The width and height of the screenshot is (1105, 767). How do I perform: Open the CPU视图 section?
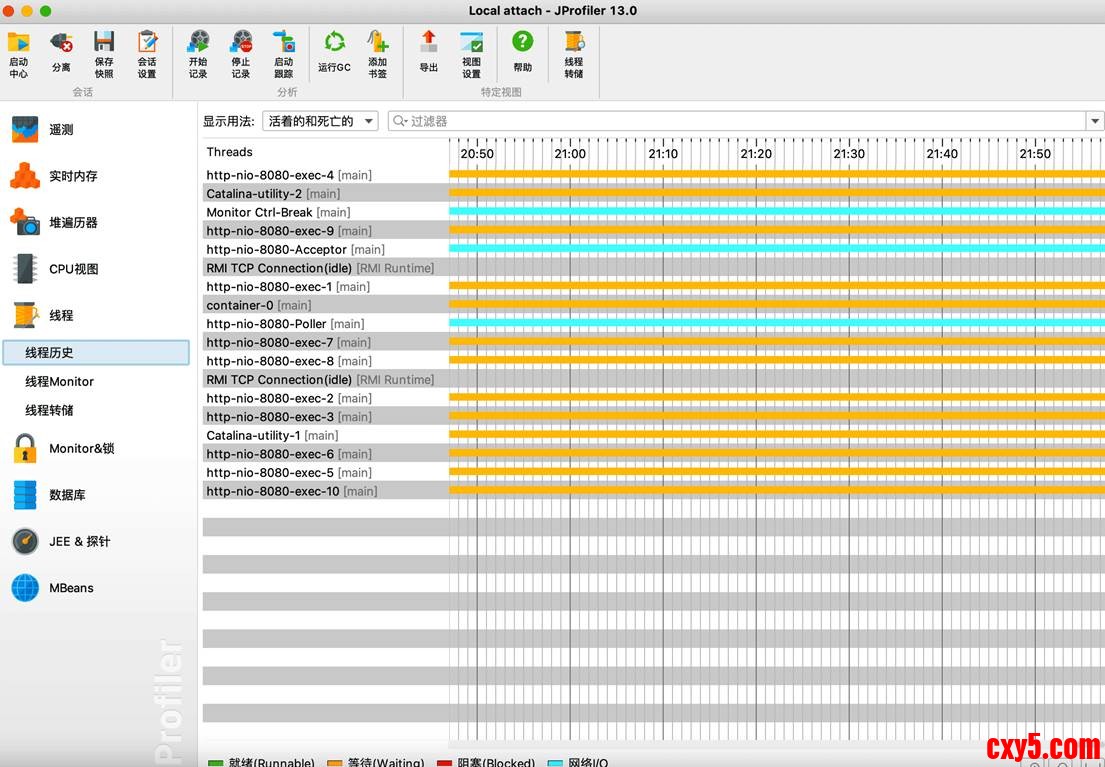[x=73, y=269]
